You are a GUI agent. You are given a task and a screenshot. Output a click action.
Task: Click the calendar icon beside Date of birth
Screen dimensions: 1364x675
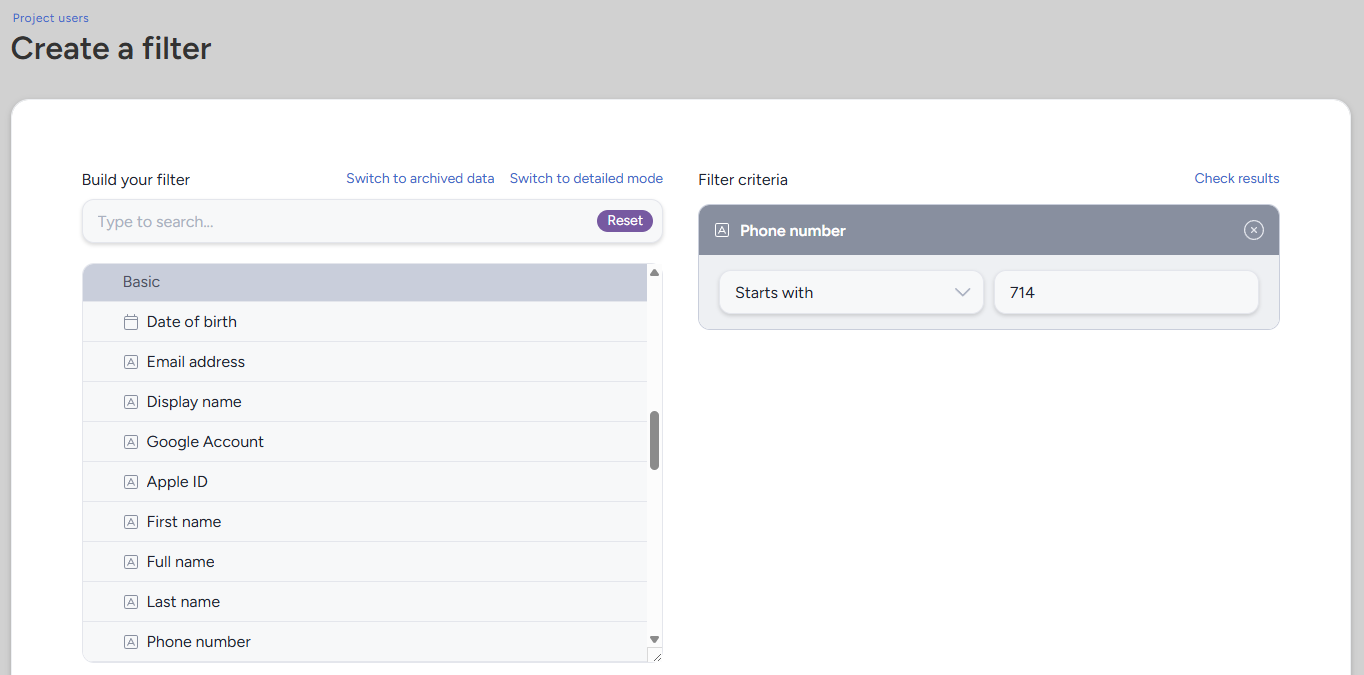pos(130,322)
